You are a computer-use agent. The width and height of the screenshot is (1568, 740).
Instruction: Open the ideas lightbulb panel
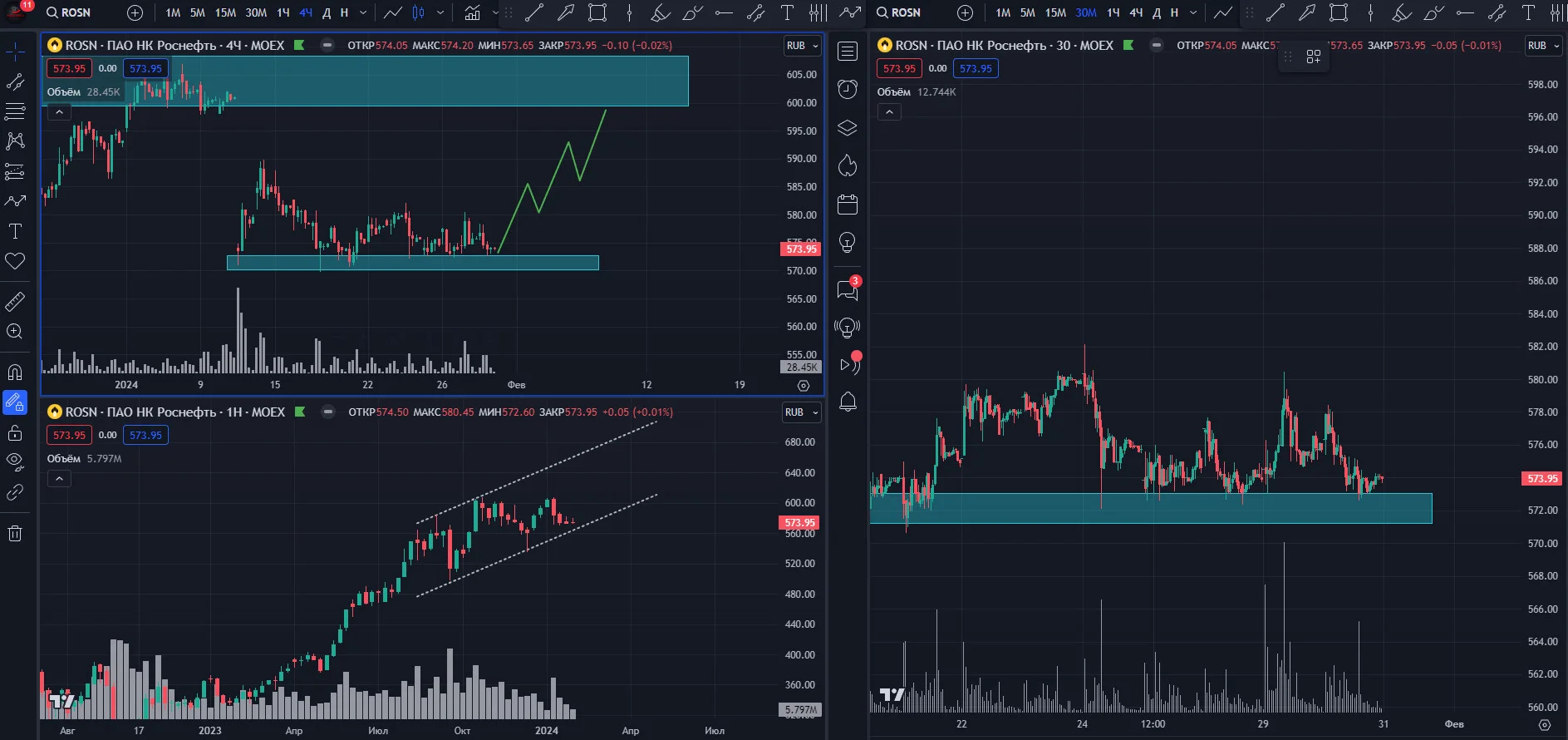[848, 243]
